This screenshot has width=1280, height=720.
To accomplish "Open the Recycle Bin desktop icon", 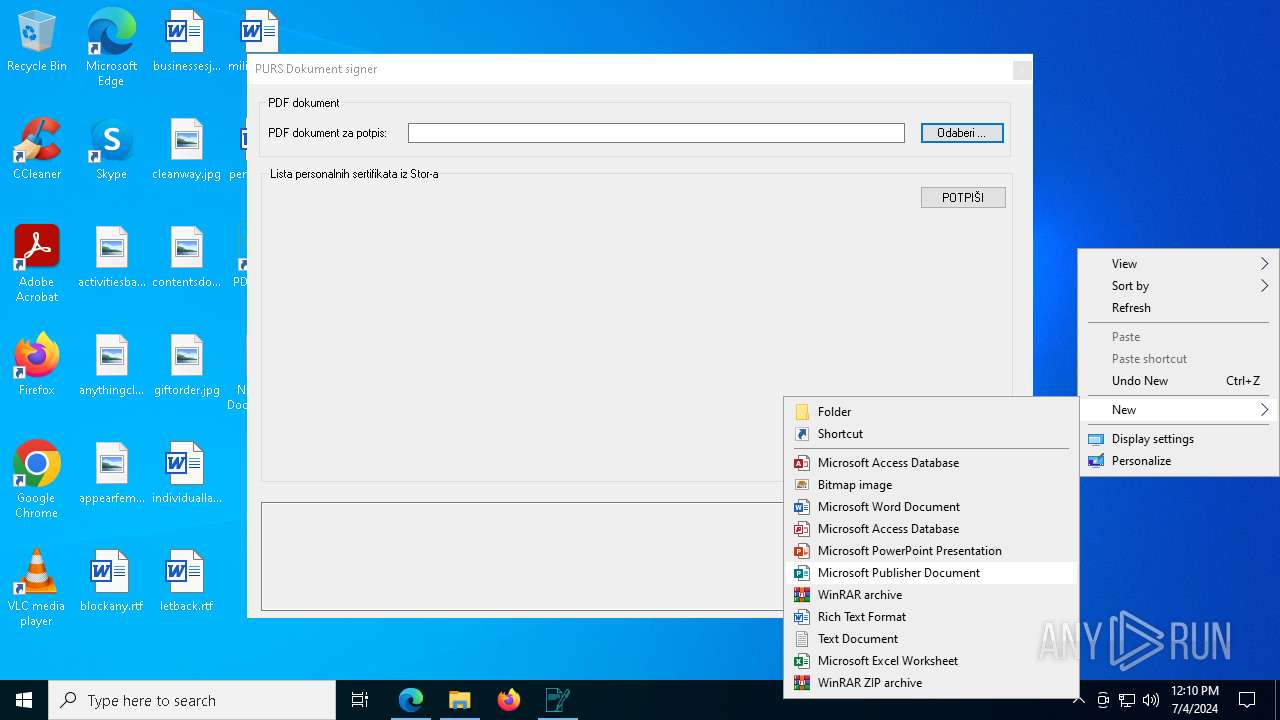I will coord(37,42).
